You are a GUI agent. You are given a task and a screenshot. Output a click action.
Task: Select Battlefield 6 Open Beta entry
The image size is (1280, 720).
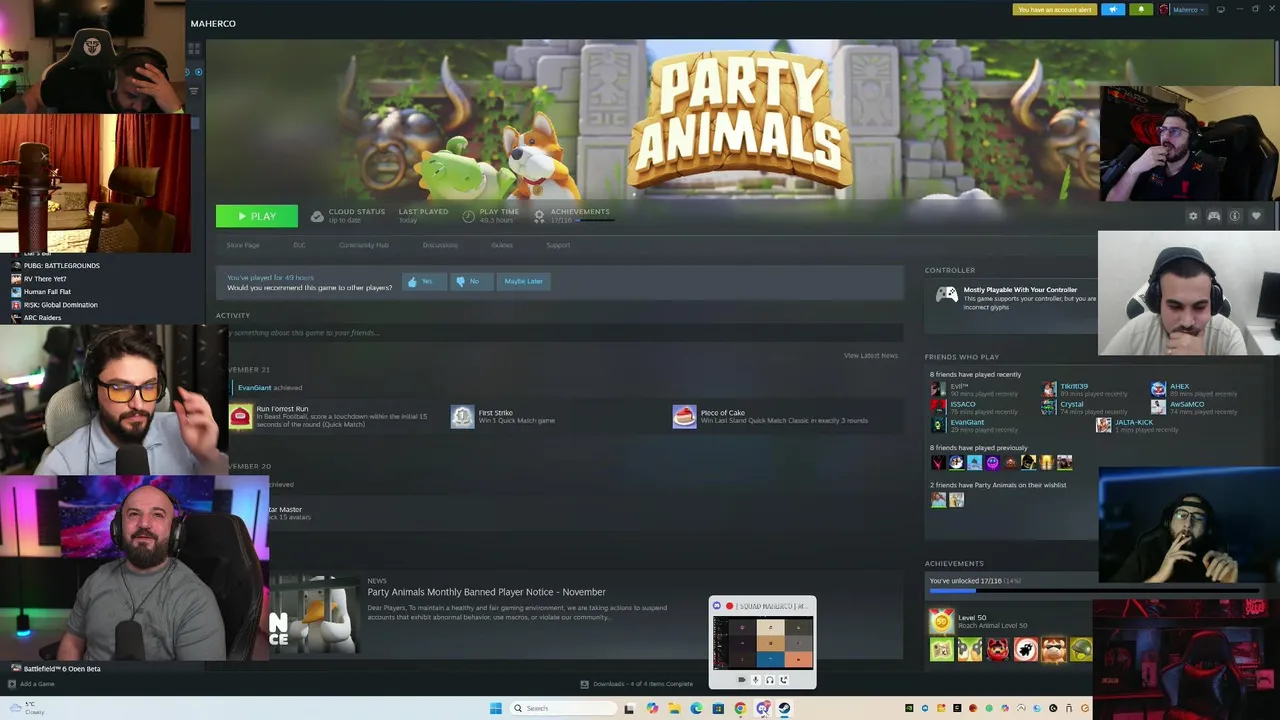click(x=62, y=669)
